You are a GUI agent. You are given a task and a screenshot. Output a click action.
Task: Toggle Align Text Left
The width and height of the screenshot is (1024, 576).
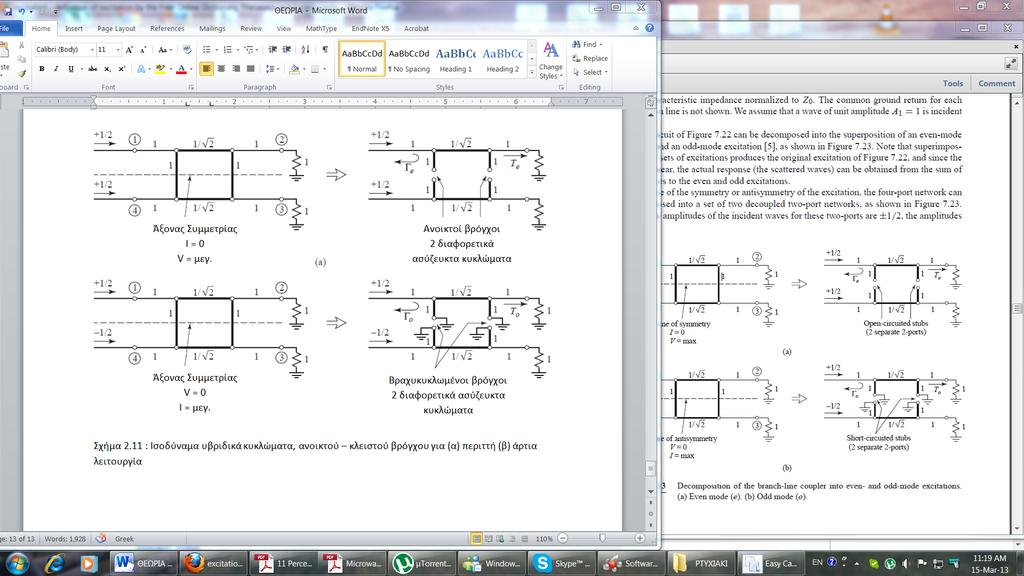206,69
